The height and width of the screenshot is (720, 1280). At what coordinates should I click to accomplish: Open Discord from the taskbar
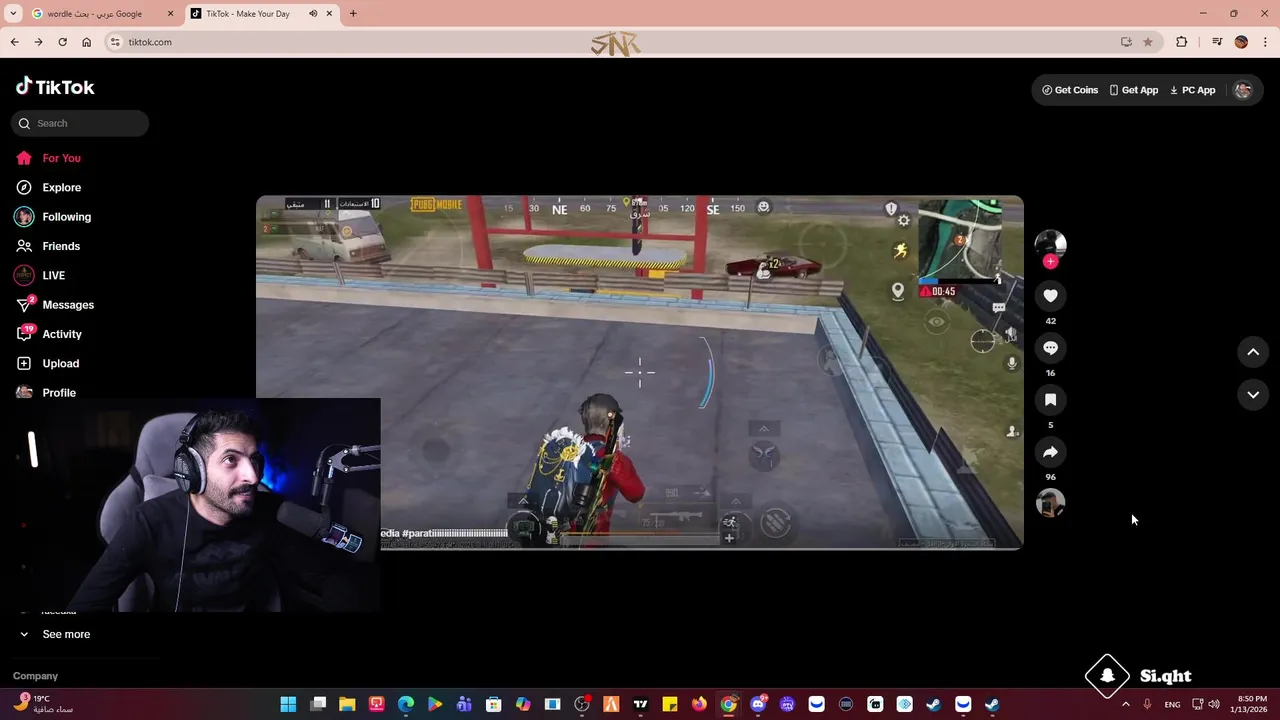coord(758,704)
